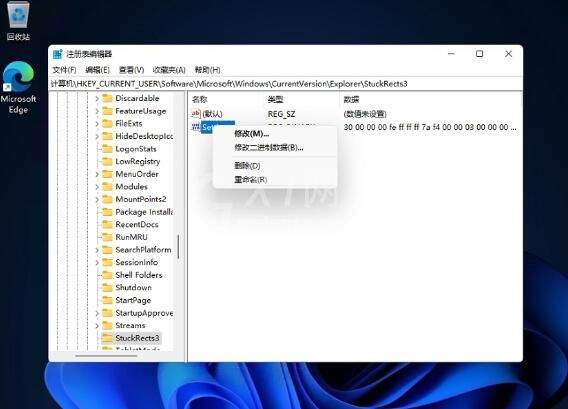Expand the StartupApproved tree node
Viewport: 568px width, 409px height.
point(97,313)
